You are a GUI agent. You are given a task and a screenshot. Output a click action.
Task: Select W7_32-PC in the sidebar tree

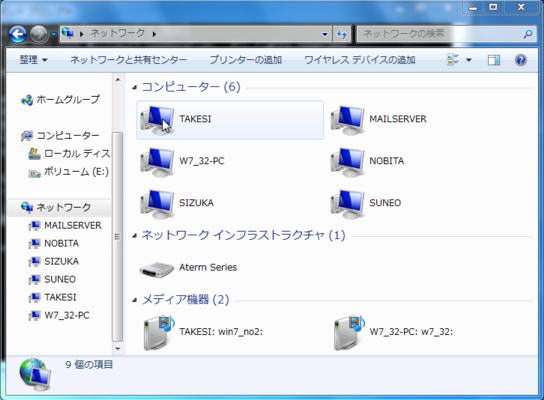[x=59, y=315]
